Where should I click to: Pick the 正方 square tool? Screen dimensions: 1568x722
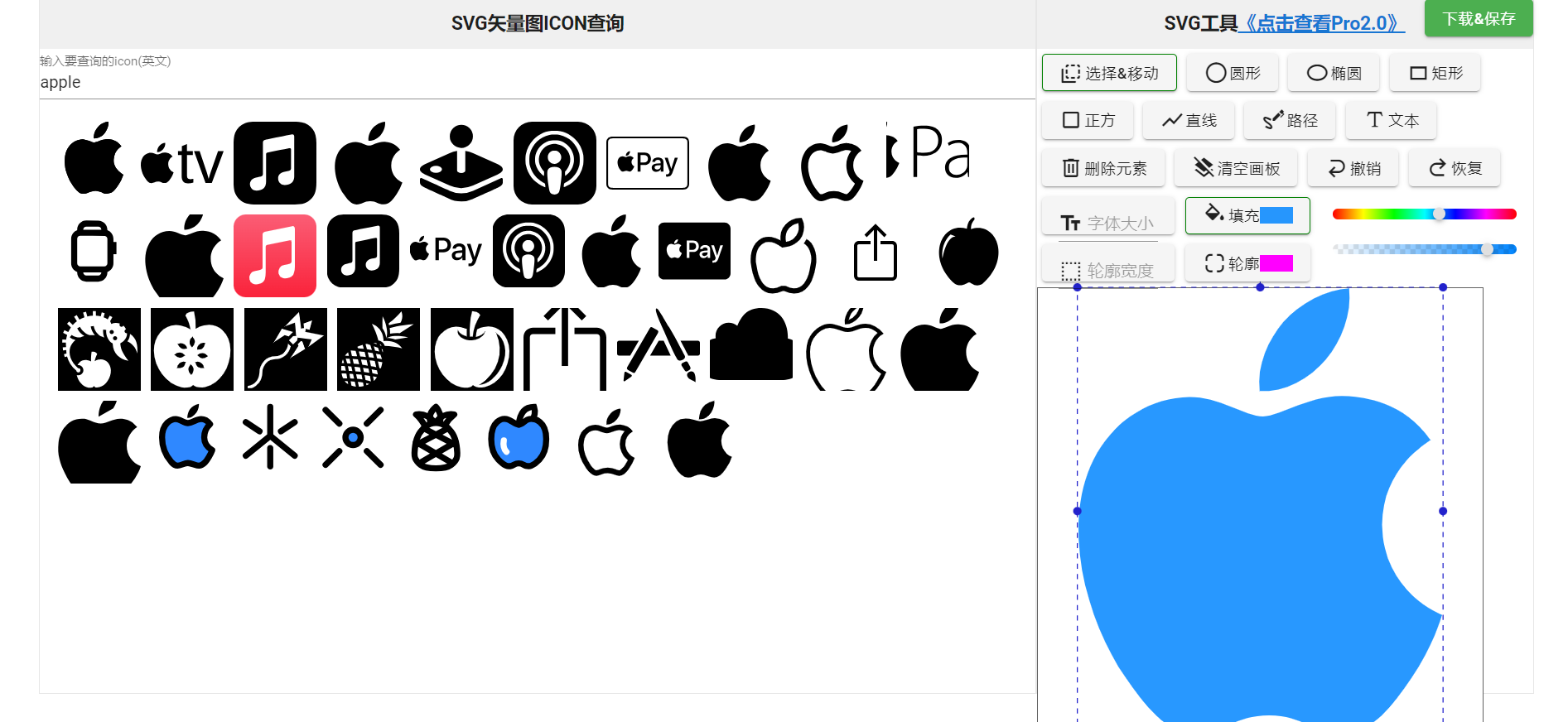(x=1088, y=120)
